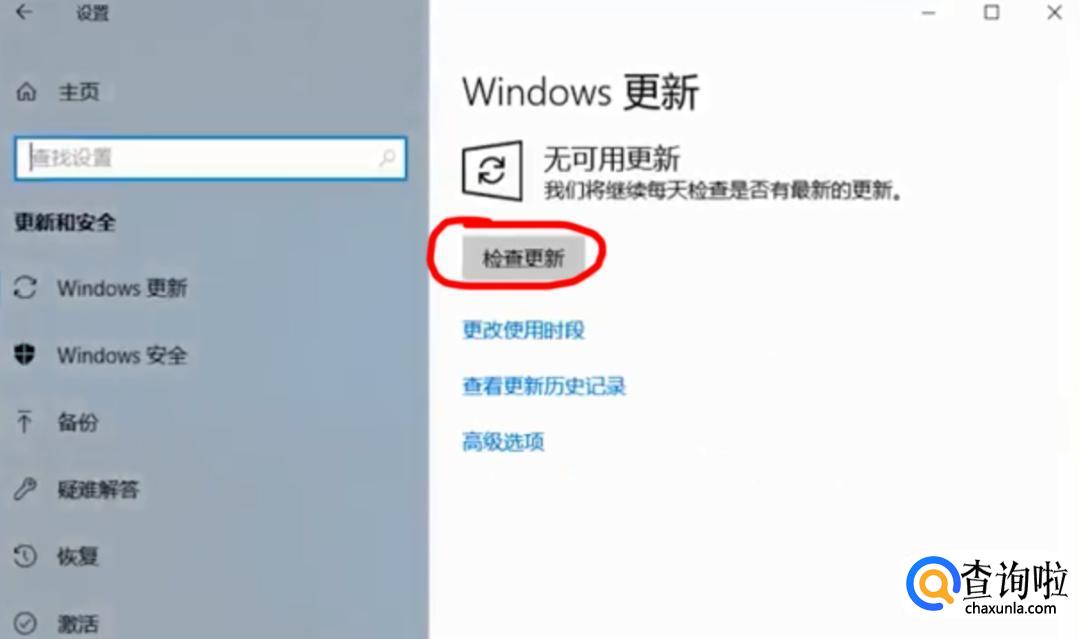The height and width of the screenshot is (639, 1080).
Task: Click the upload arrow icon for 备份
Action: (25, 421)
